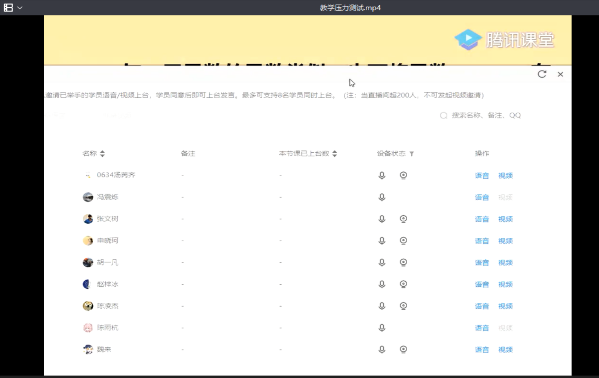Click the camera icon in 魏来's row

pyautogui.click(x=403, y=349)
